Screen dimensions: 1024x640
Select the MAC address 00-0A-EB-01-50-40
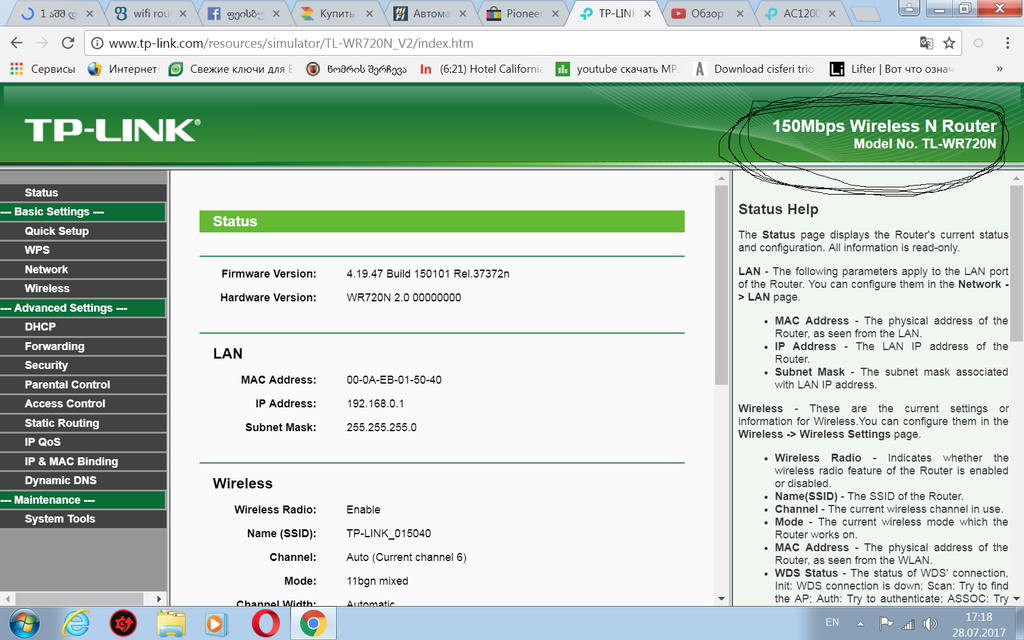(x=394, y=379)
